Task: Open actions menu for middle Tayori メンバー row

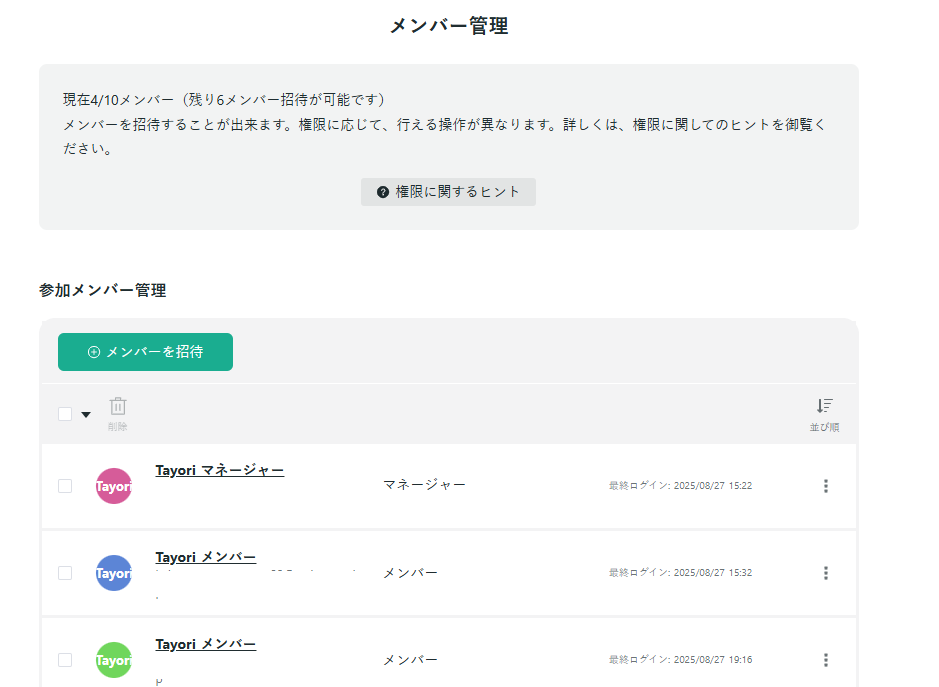Action: (826, 573)
